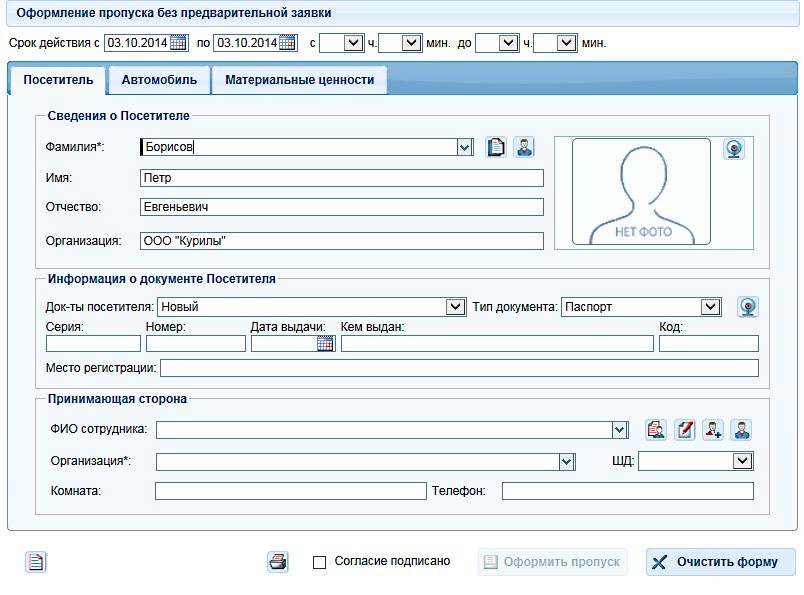Click into Кем выдан input field
This screenshot has height=595, width=804.
(497, 344)
